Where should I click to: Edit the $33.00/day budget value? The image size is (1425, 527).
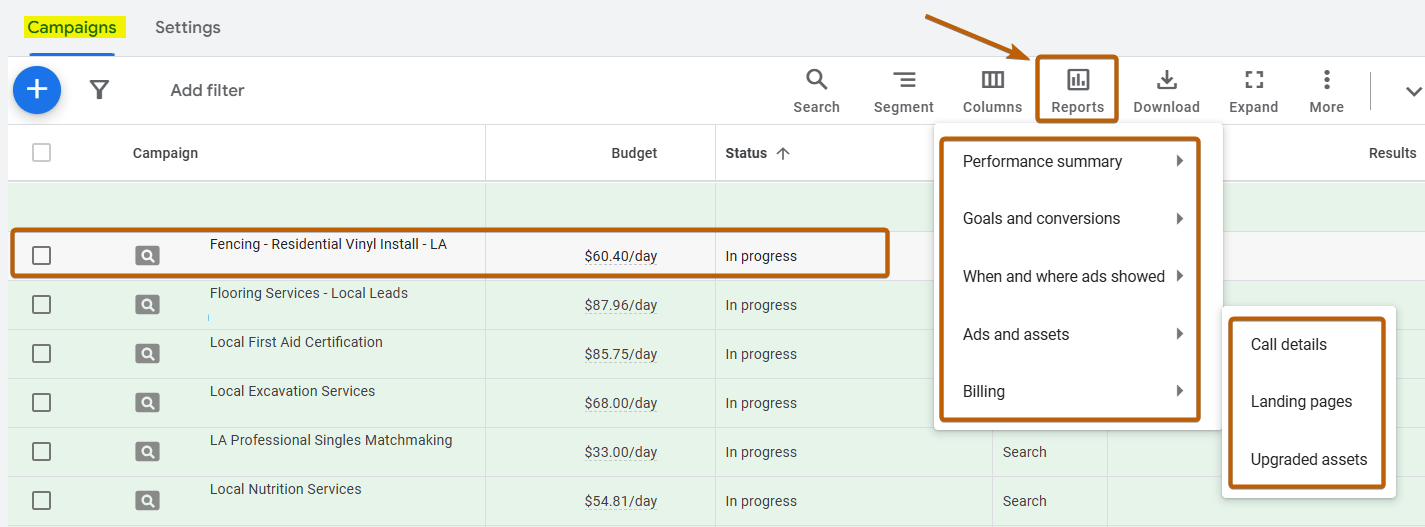pos(620,452)
